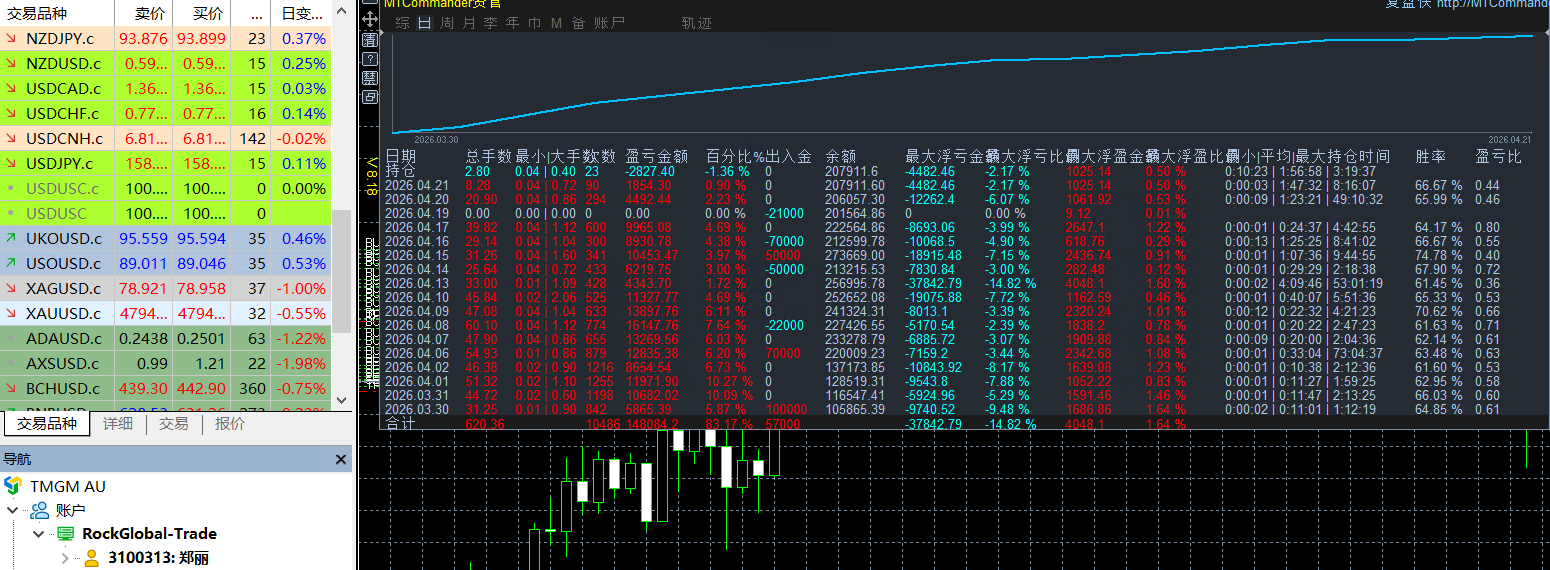Click the grey dot icon beside ADAUSD.c

click(x=11, y=339)
